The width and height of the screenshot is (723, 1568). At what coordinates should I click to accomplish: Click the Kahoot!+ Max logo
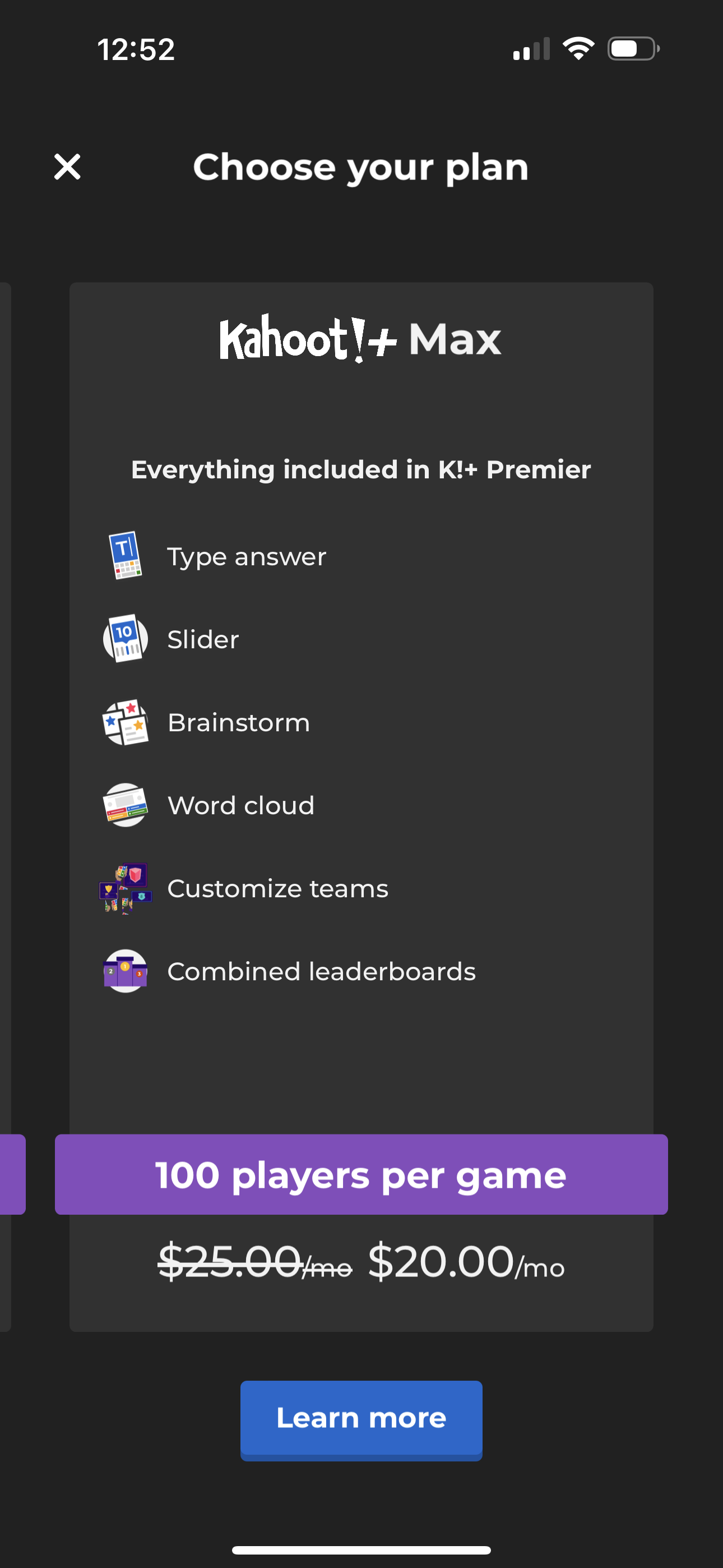(x=361, y=339)
